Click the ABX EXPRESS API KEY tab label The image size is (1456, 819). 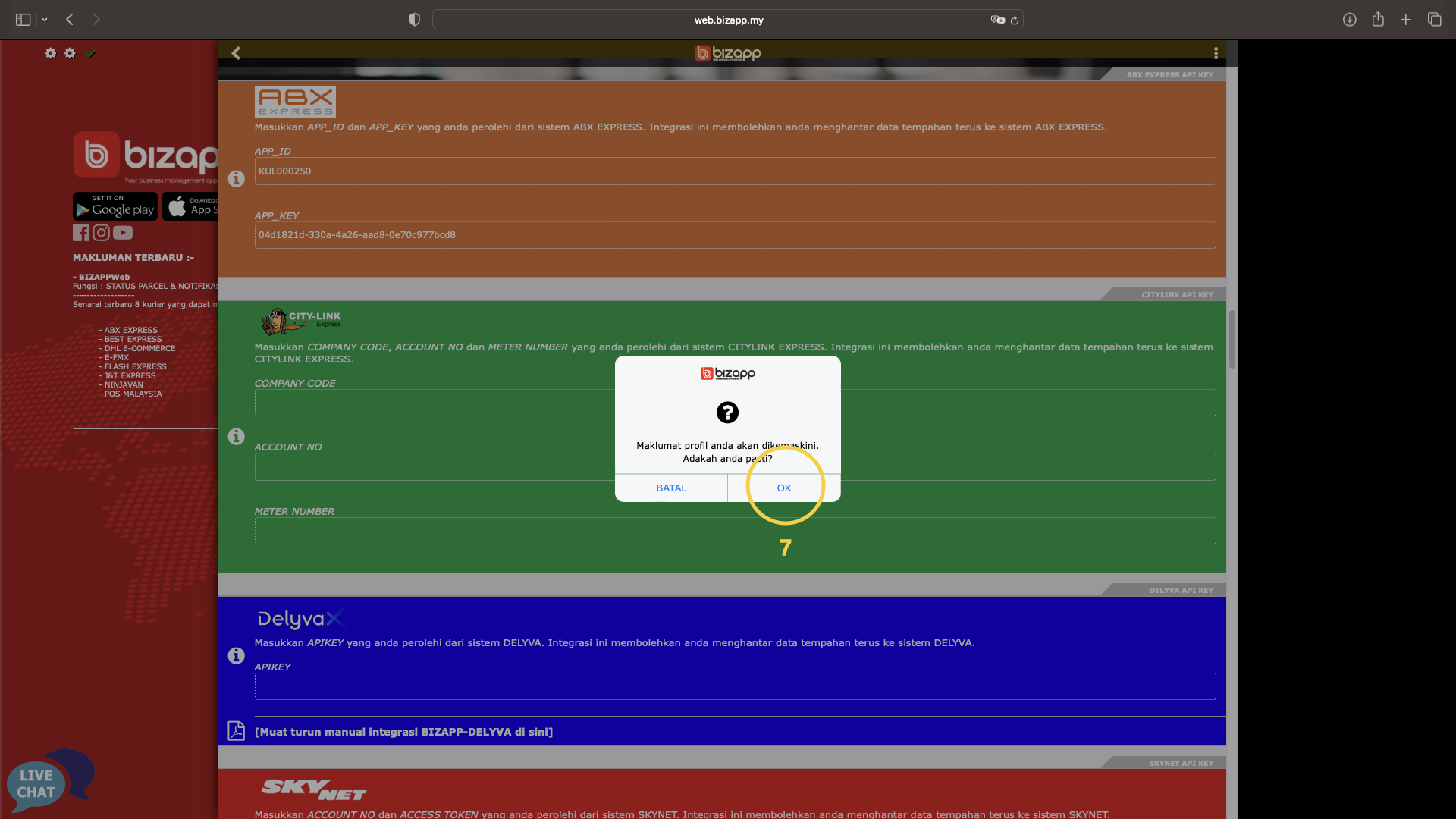(x=1169, y=75)
